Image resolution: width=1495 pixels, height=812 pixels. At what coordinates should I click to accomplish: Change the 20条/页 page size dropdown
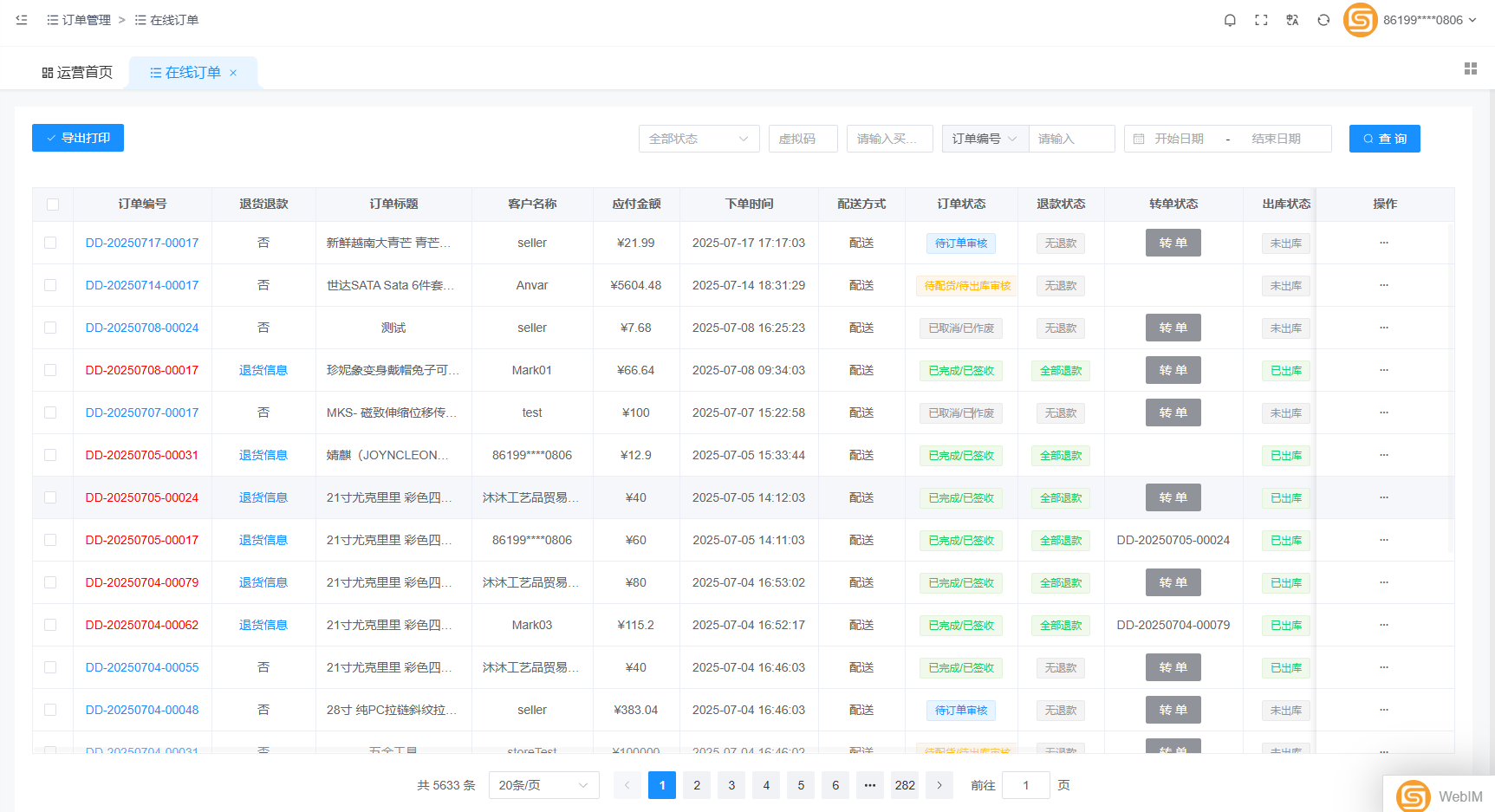click(x=543, y=785)
